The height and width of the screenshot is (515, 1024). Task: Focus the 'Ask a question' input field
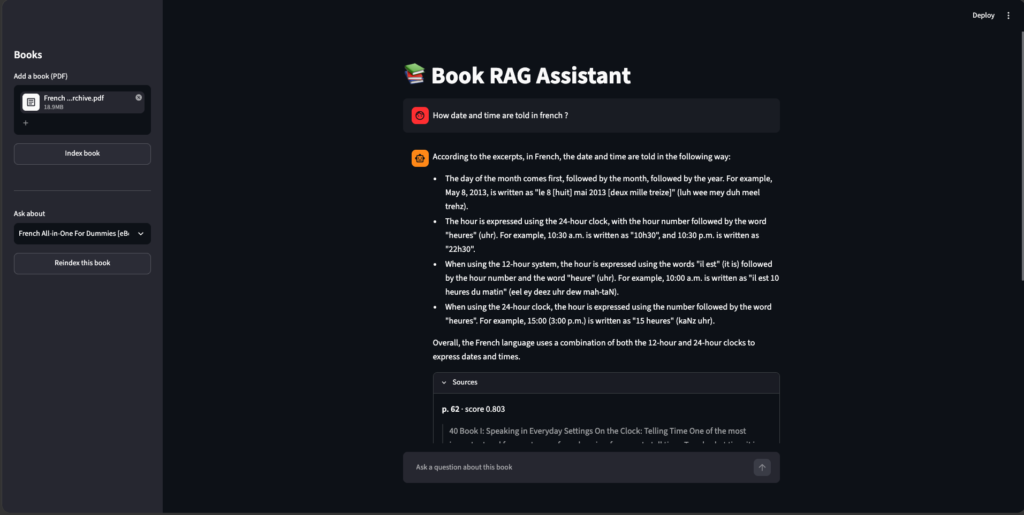(581, 467)
